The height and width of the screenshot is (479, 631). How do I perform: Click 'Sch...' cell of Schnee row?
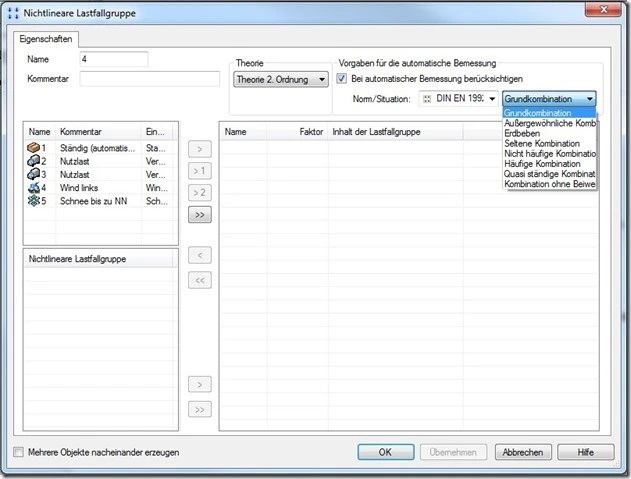(x=157, y=201)
